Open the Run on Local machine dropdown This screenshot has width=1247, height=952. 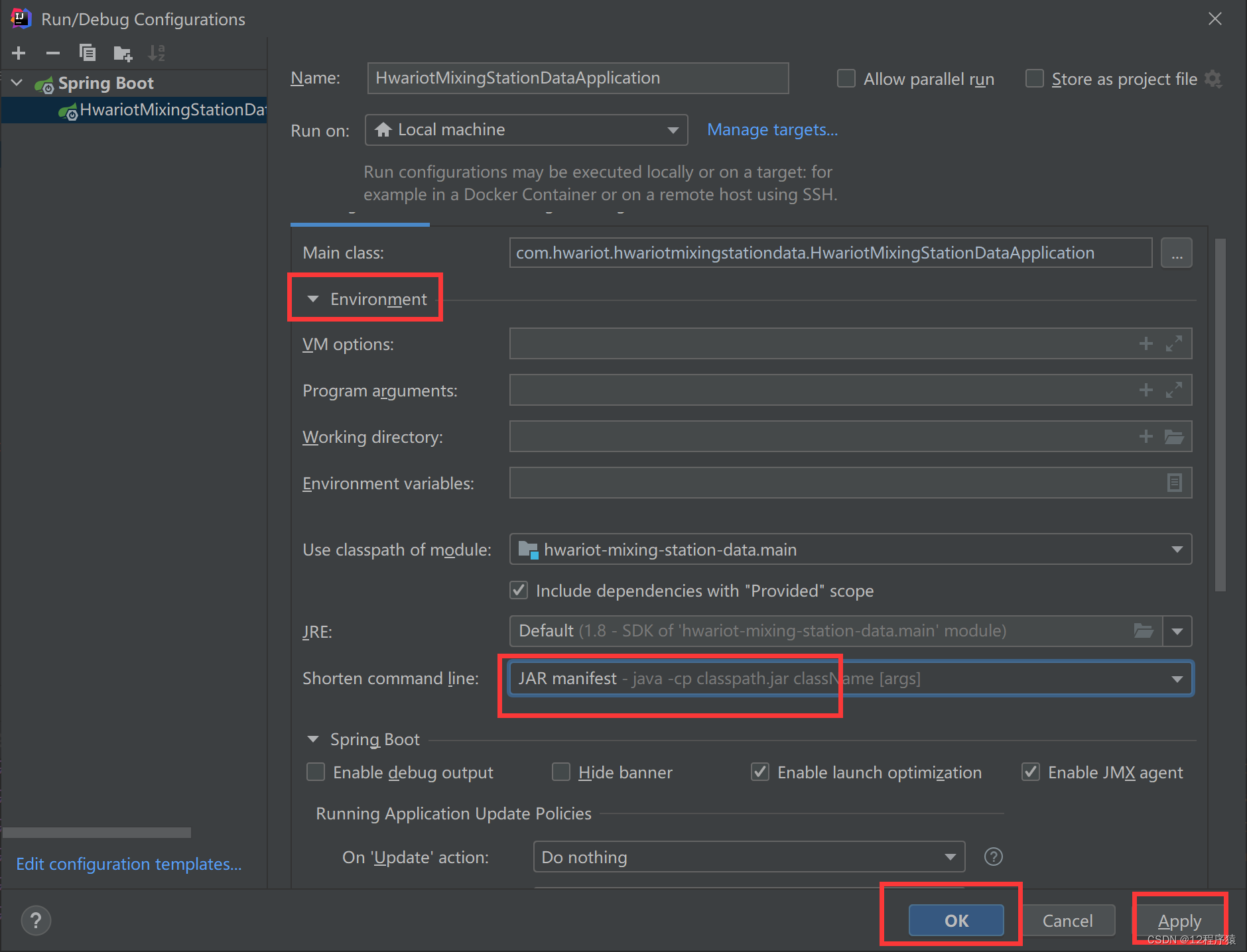tap(526, 130)
